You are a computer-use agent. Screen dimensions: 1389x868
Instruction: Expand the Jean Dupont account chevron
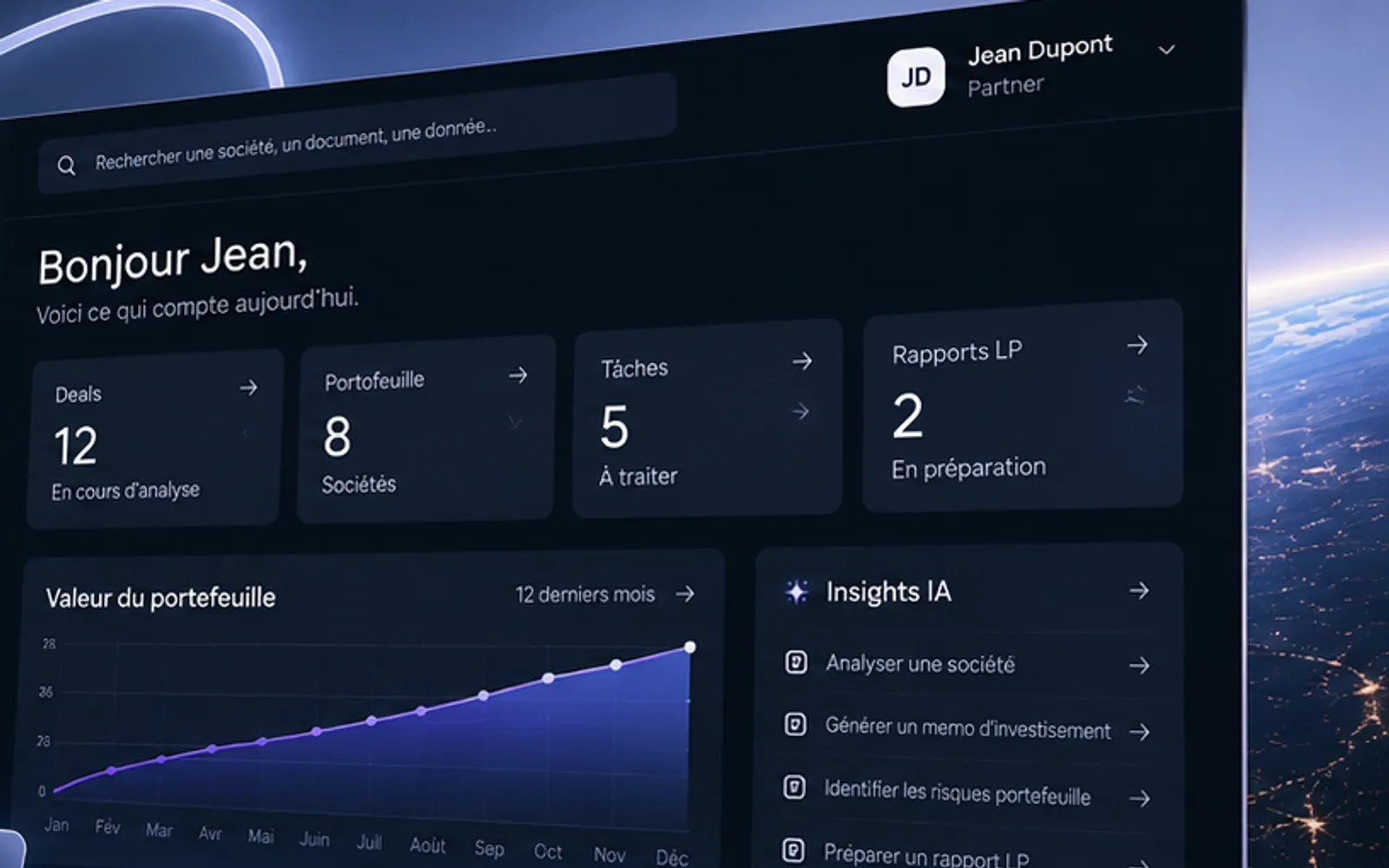(1167, 49)
